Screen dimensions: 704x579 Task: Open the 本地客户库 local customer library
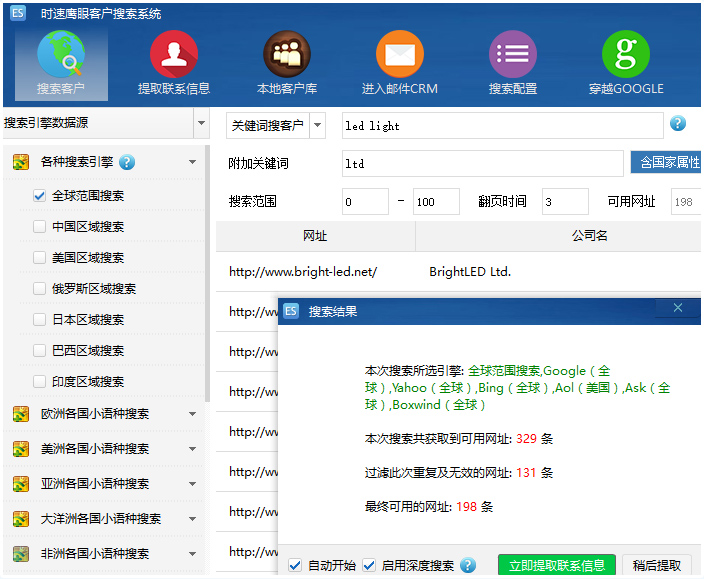287,63
